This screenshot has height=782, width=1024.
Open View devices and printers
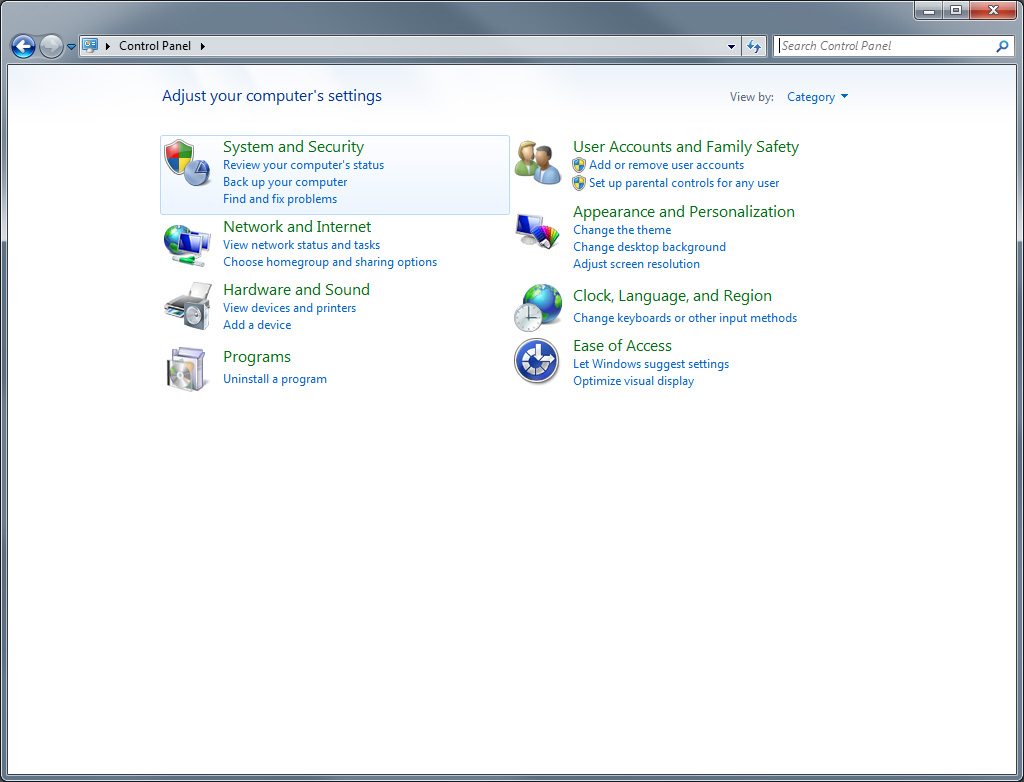(x=289, y=308)
